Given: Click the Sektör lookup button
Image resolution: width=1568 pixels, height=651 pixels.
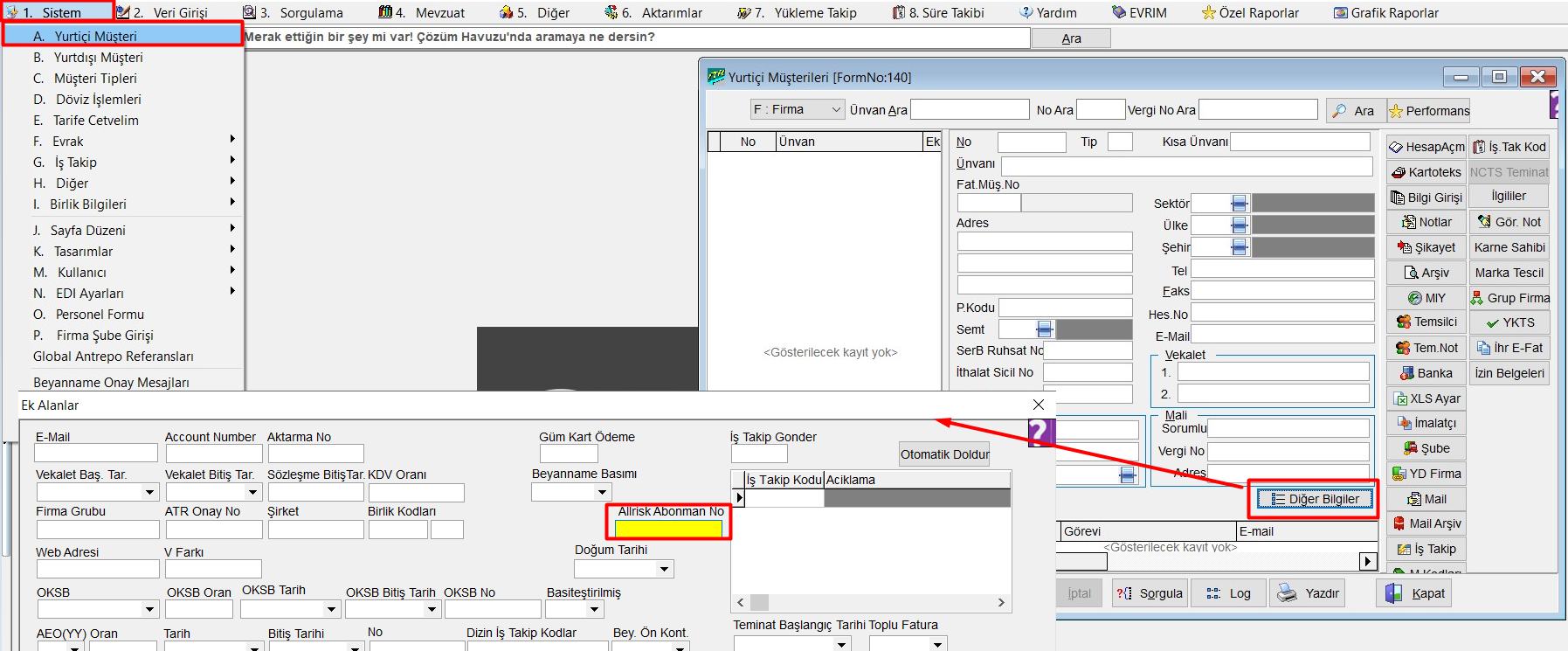Looking at the screenshot, I should (x=1239, y=204).
